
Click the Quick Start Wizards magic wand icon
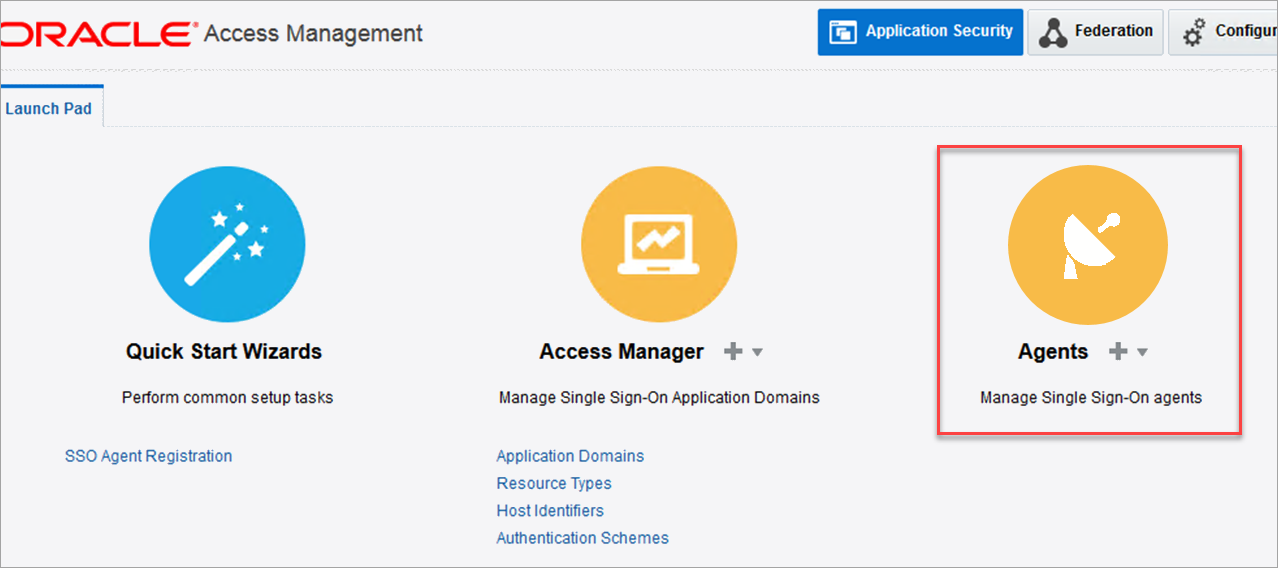click(x=227, y=245)
